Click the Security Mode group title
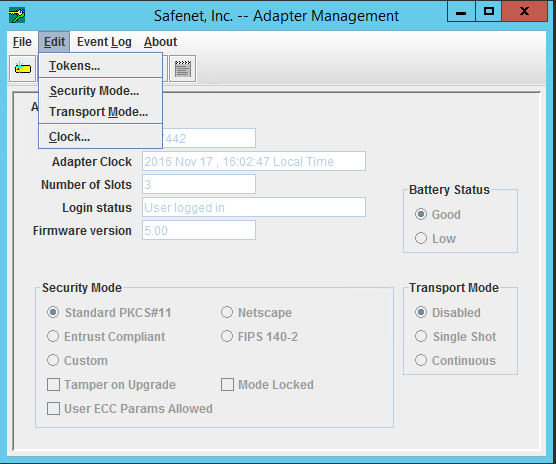Screen dimensions: 556x464 tap(82, 287)
